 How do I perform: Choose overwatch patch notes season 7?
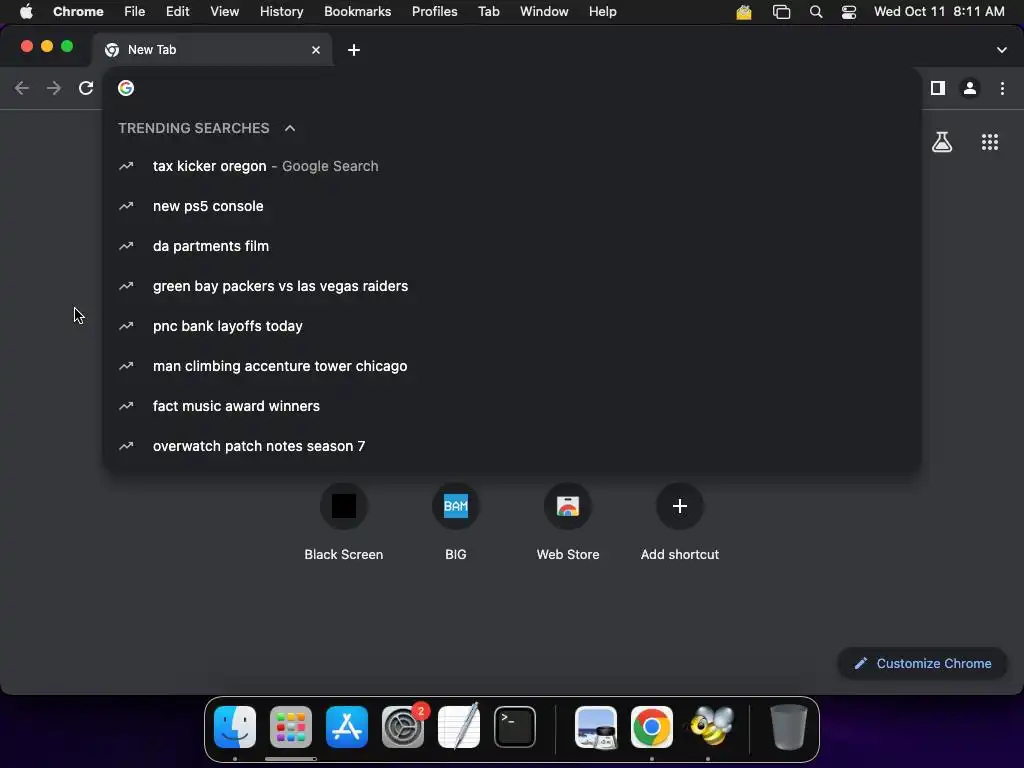point(512,446)
